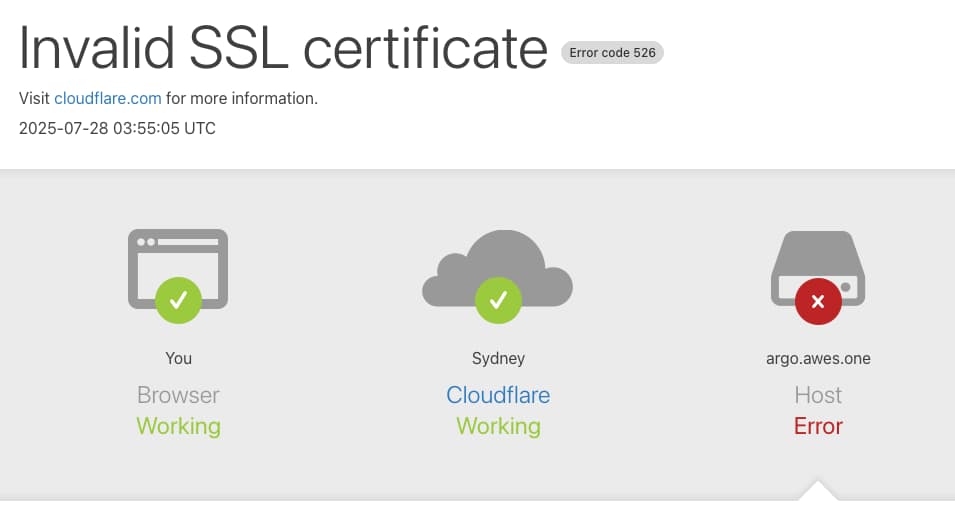Click the red Error status text
The width and height of the screenshot is (955, 529).
(x=818, y=426)
